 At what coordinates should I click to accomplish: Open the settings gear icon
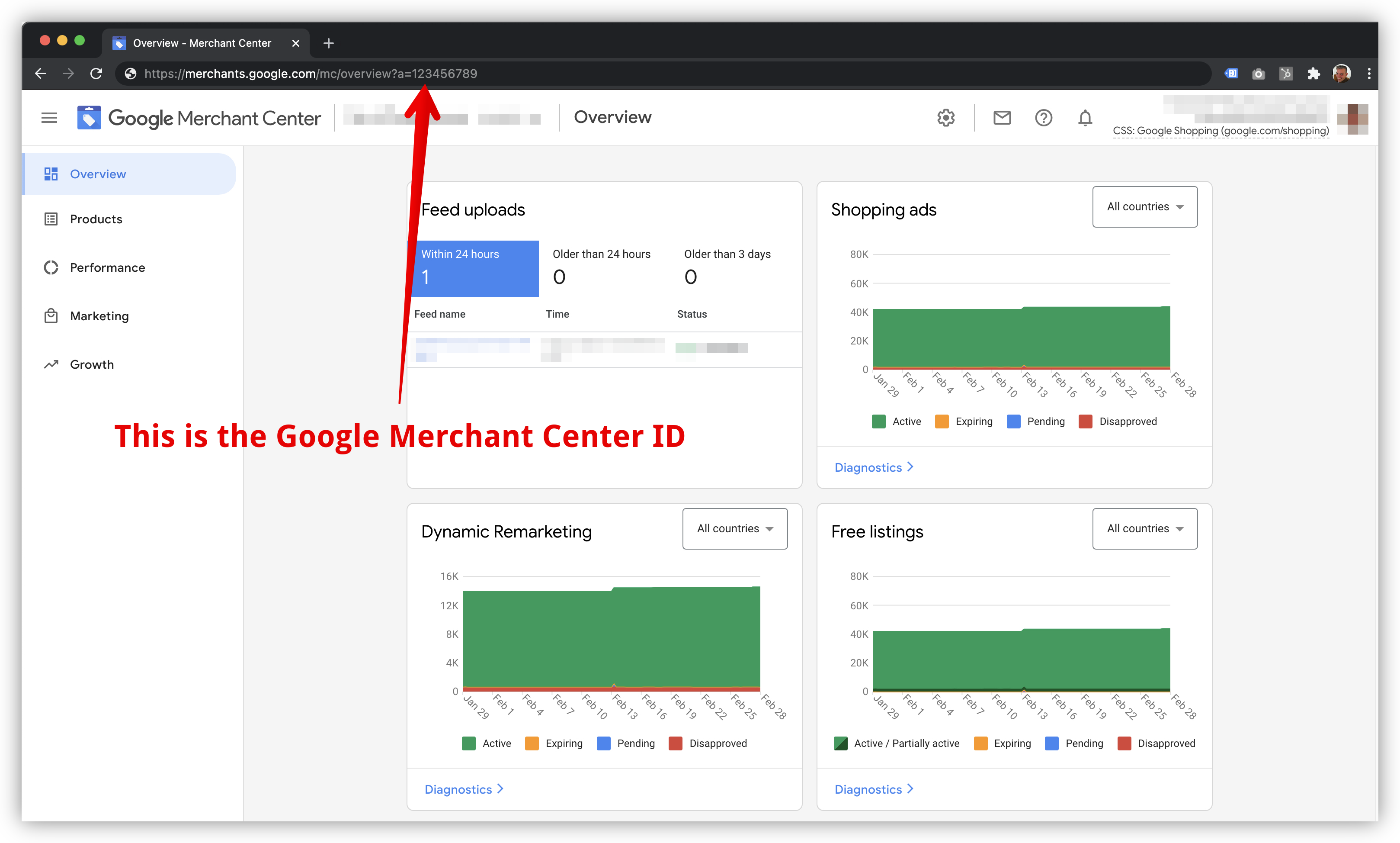[945, 118]
